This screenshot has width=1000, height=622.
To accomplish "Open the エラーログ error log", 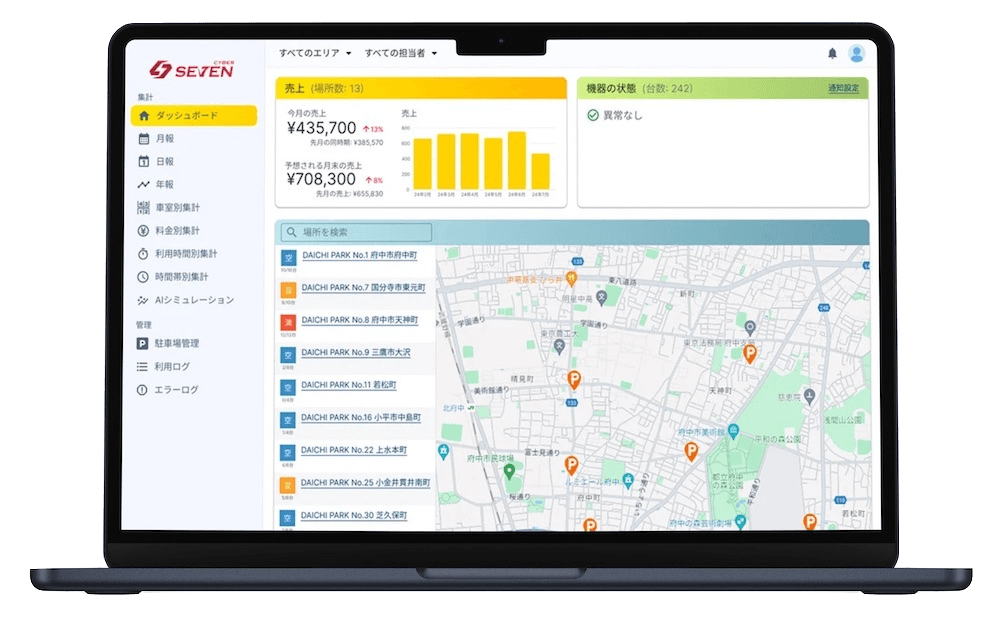I will click(x=176, y=389).
